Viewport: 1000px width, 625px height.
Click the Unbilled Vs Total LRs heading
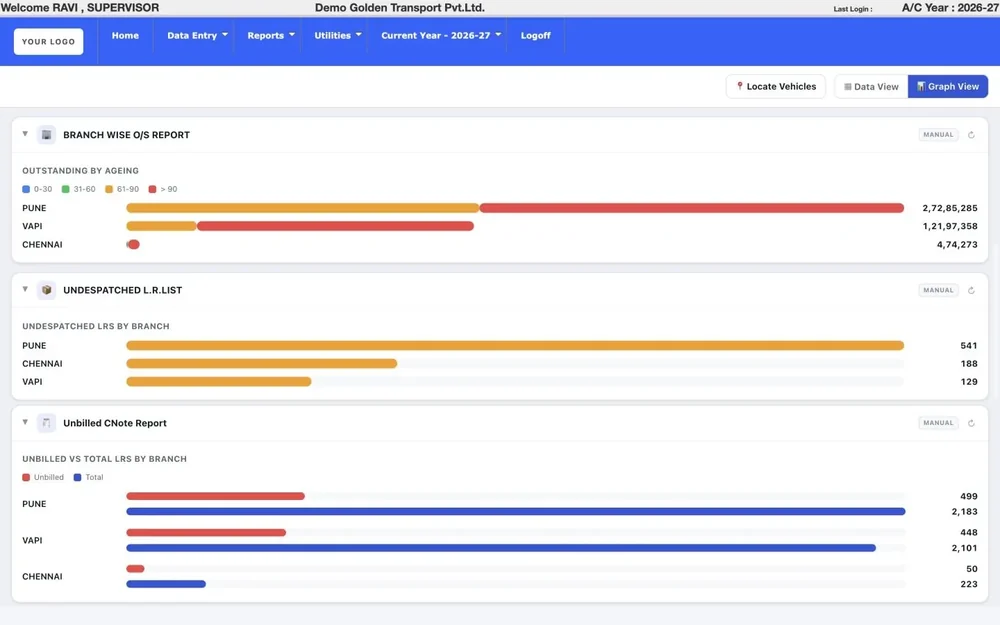[x=105, y=459]
